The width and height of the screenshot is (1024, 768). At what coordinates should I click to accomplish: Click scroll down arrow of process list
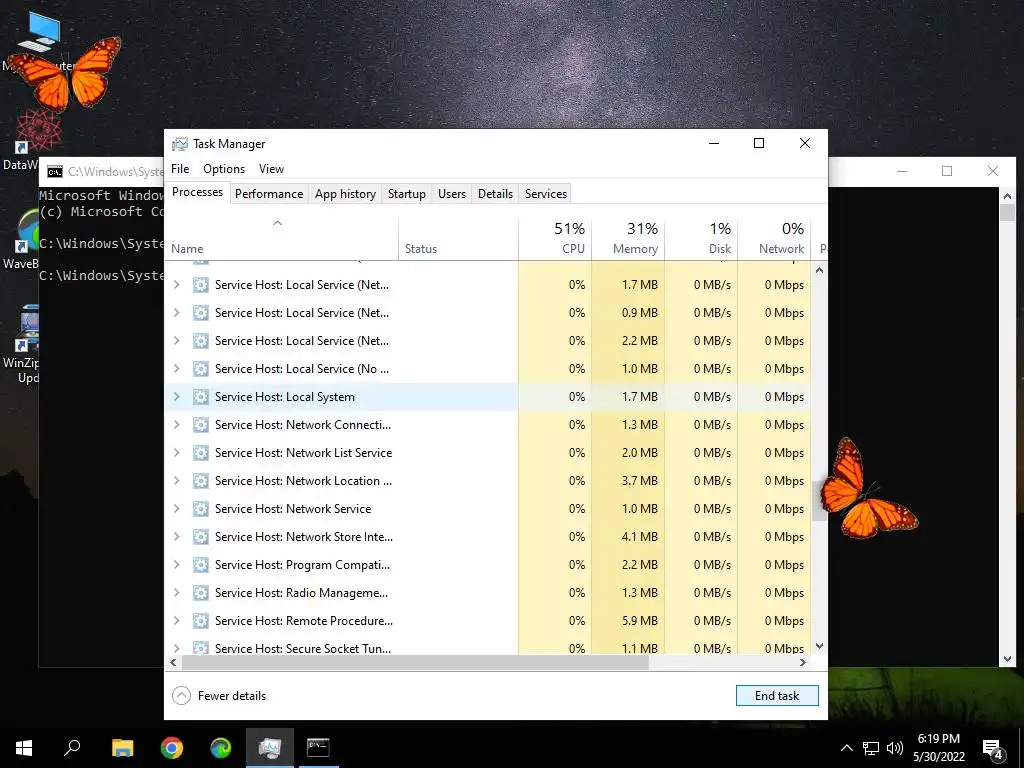819,646
